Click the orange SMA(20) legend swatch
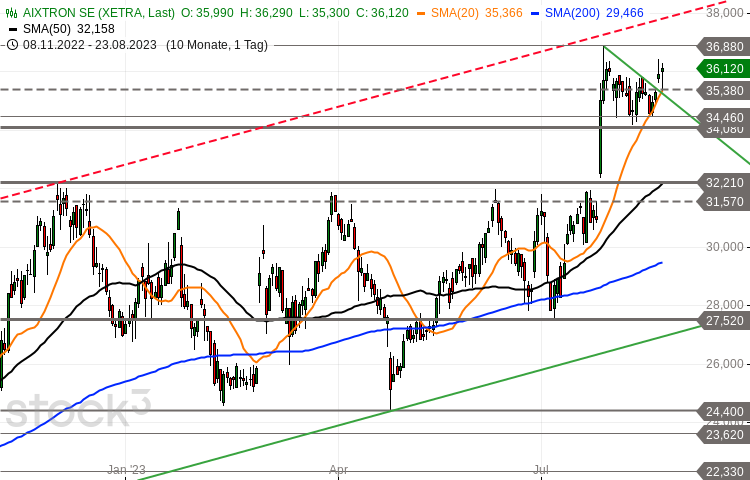 pyautogui.click(x=421, y=12)
